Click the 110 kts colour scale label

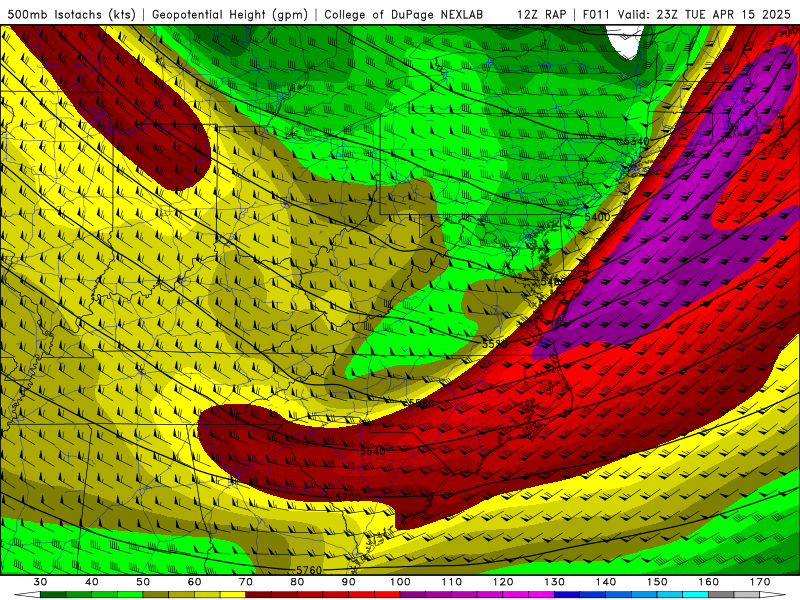tap(452, 582)
